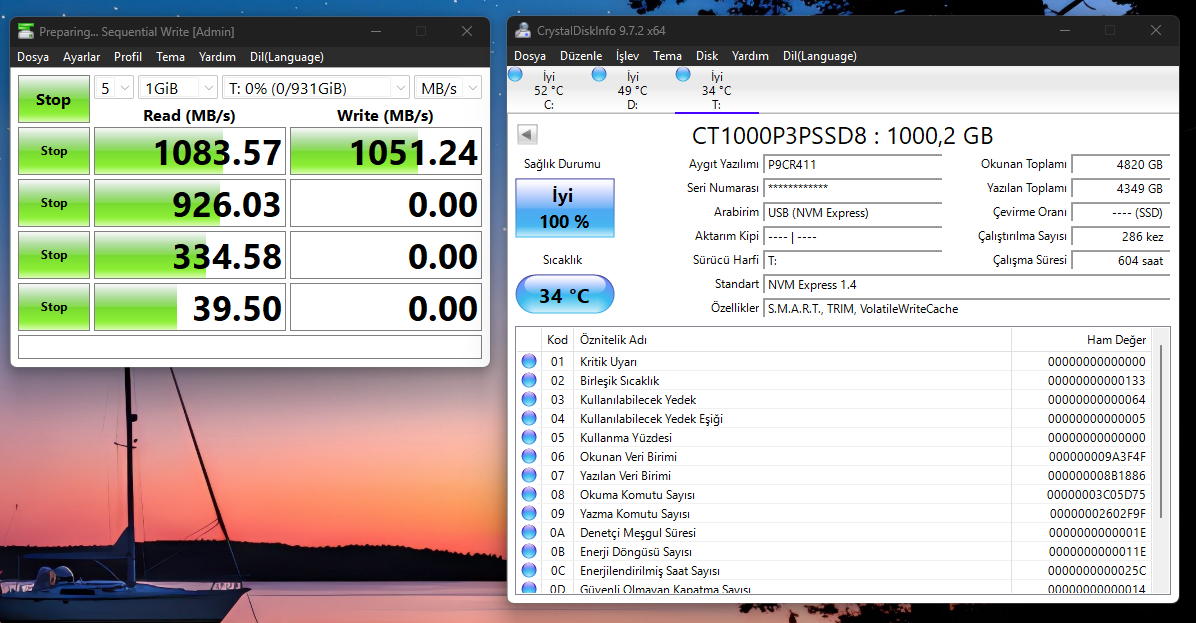Open Disk menu in CrystalDiskInfo
1196x623 pixels.
click(707, 56)
